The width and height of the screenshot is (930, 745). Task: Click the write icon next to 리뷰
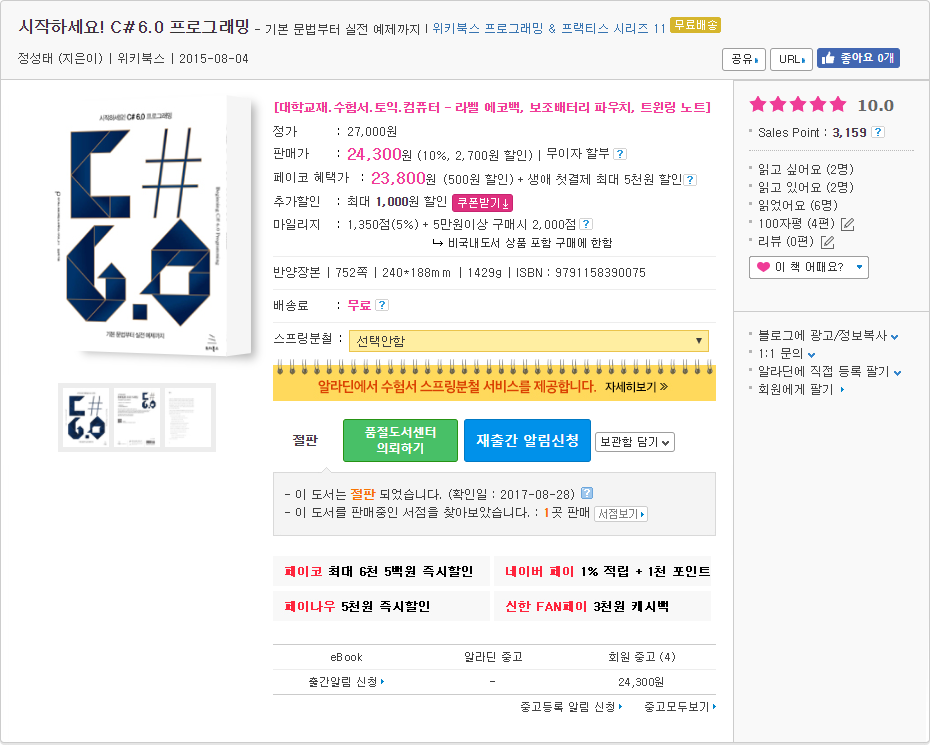tap(827, 242)
